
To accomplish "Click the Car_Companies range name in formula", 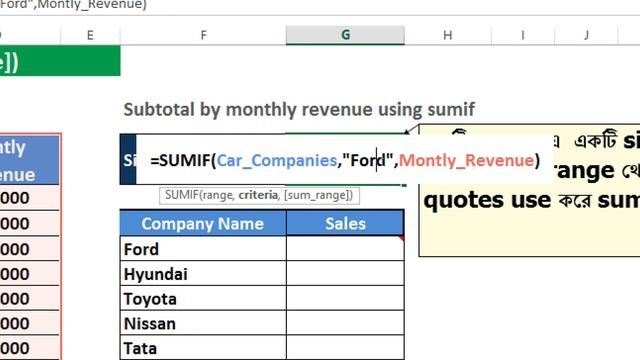I will click(x=277, y=160).
